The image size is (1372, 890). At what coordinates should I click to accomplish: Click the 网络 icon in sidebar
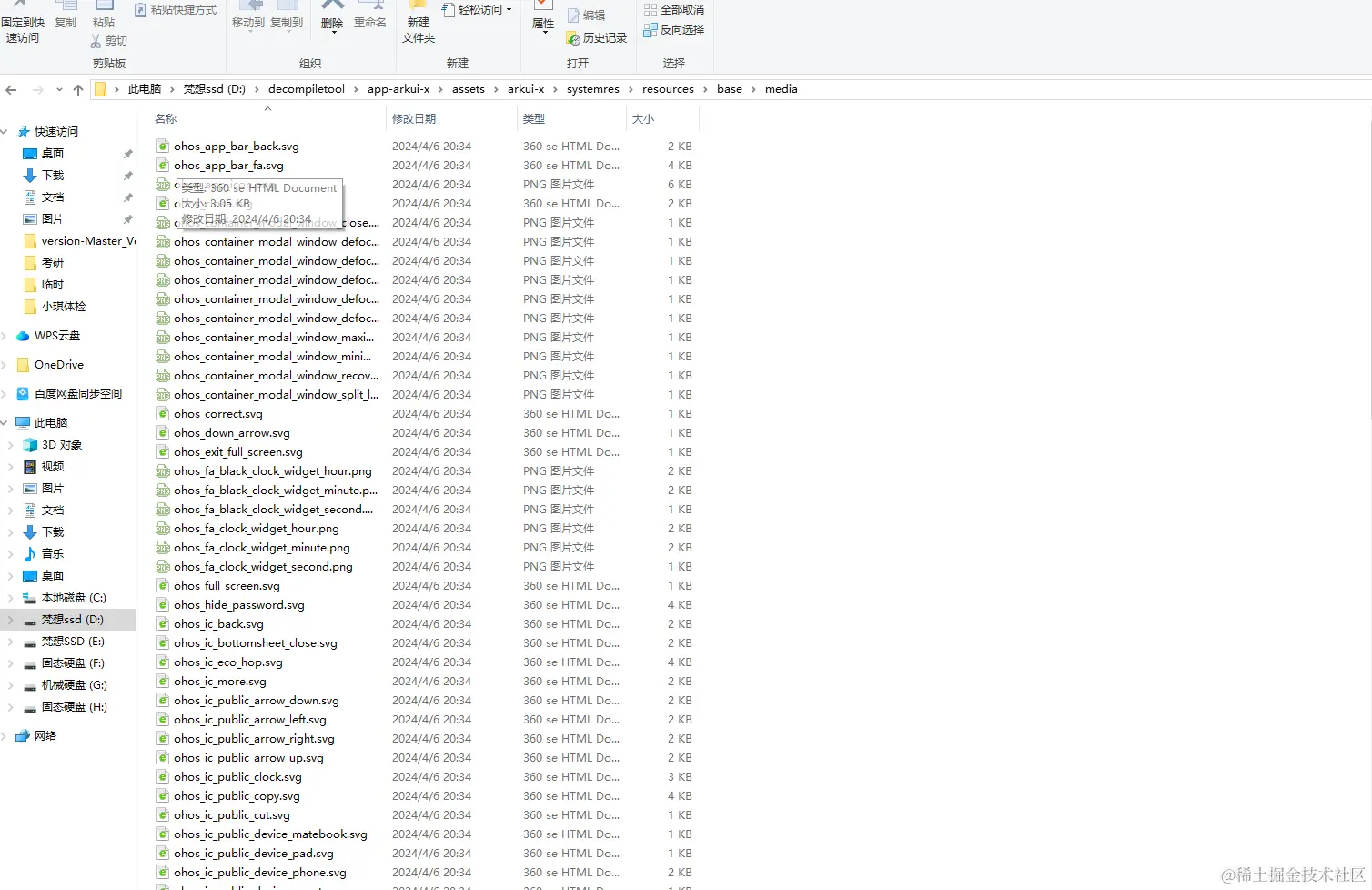pyautogui.click(x=23, y=736)
